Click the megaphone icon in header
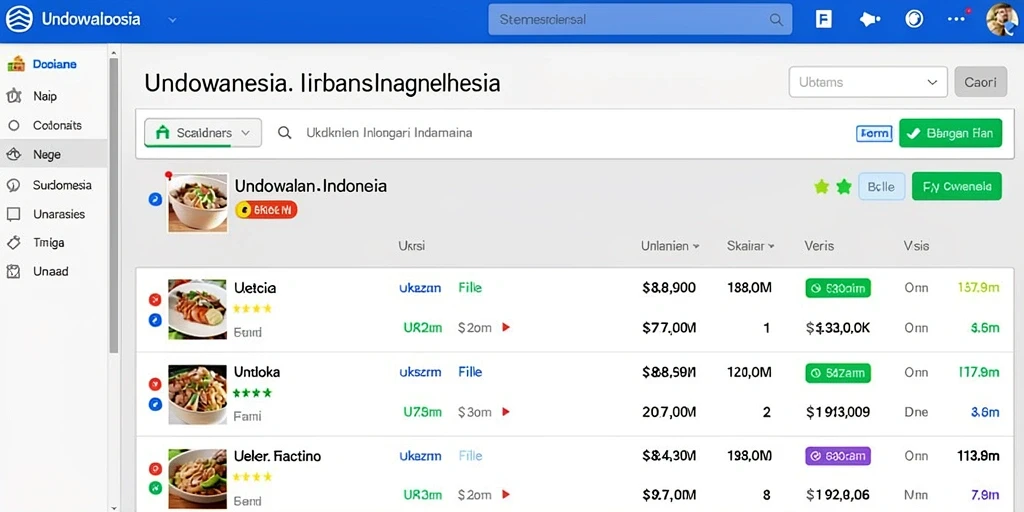 869,19
